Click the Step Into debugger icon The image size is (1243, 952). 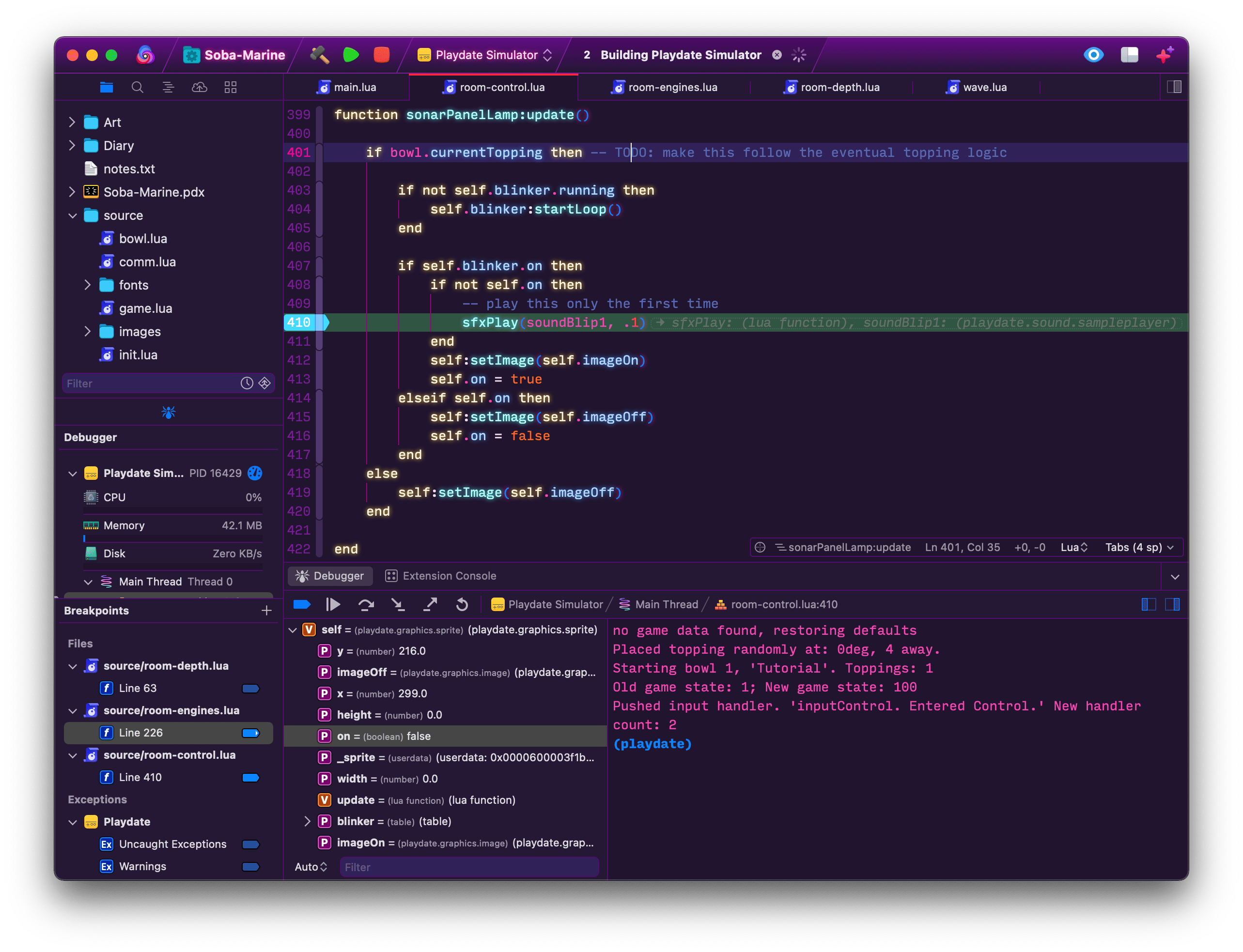[398, 605]
